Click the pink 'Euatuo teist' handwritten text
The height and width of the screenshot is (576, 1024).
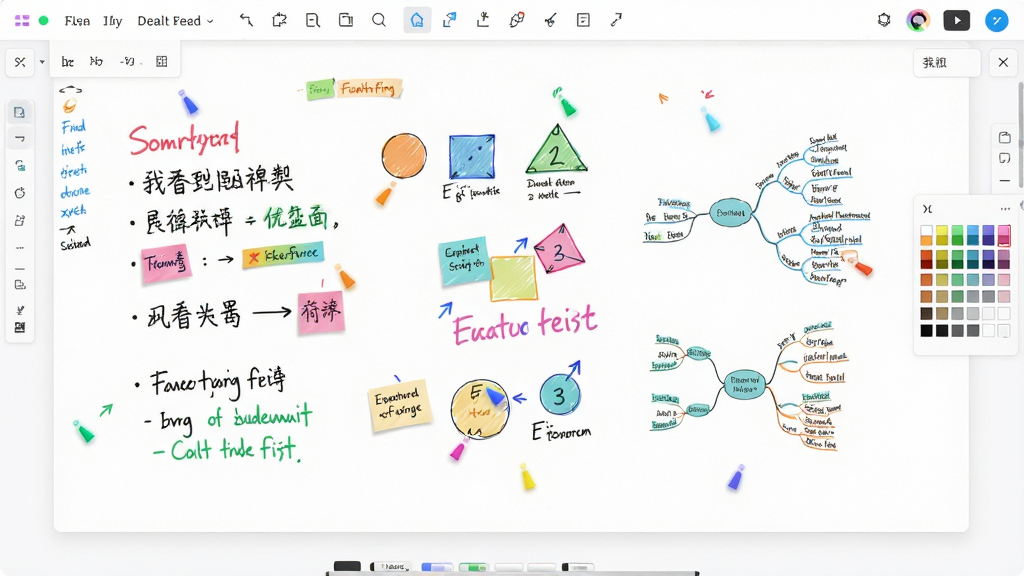coord(524,324)
